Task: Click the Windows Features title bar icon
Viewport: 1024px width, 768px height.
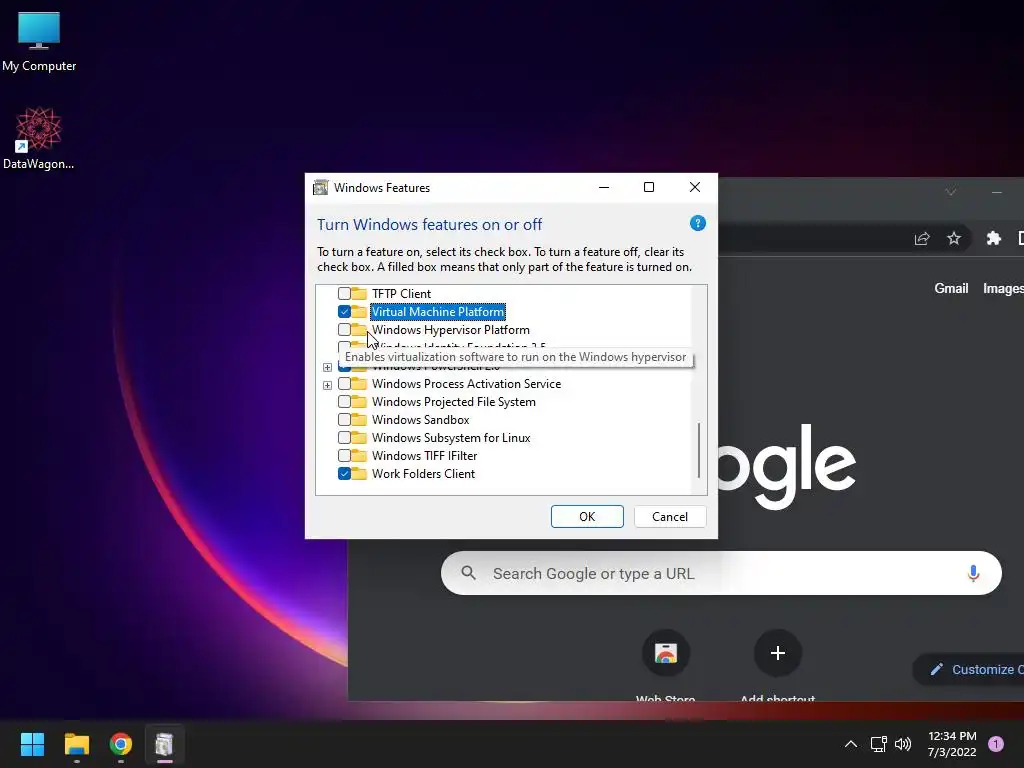Action: point(321,187)
